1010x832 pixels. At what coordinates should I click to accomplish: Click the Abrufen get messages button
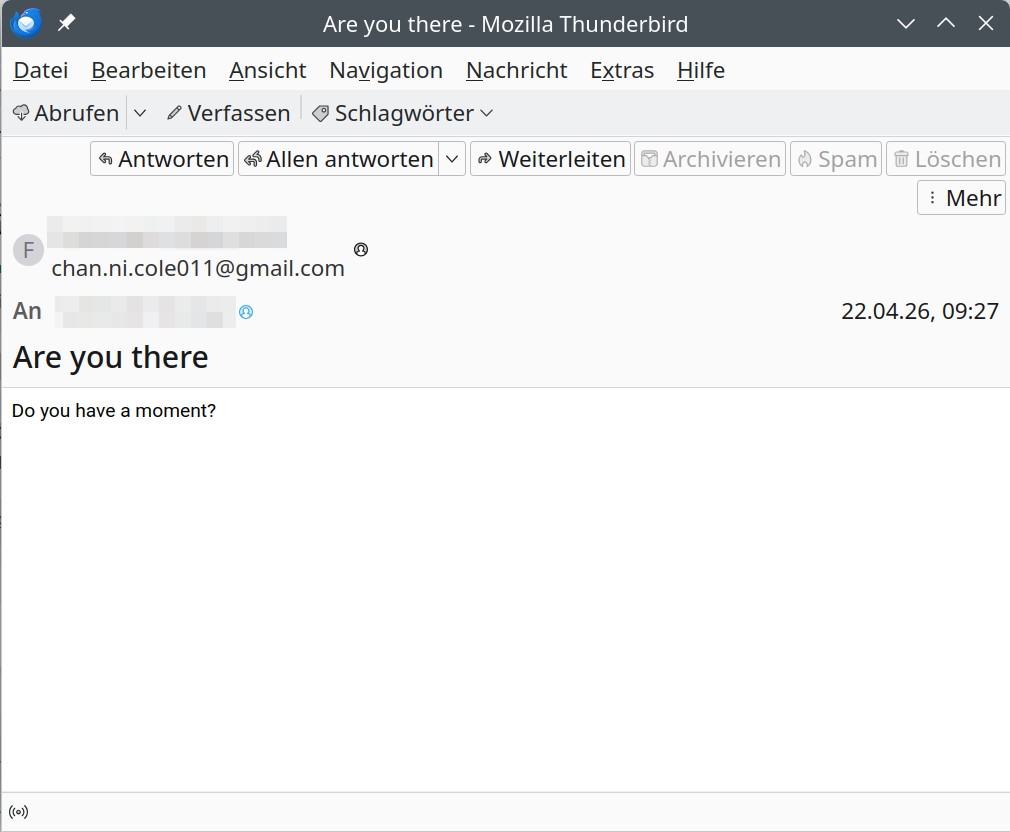(x=66, y=113)
